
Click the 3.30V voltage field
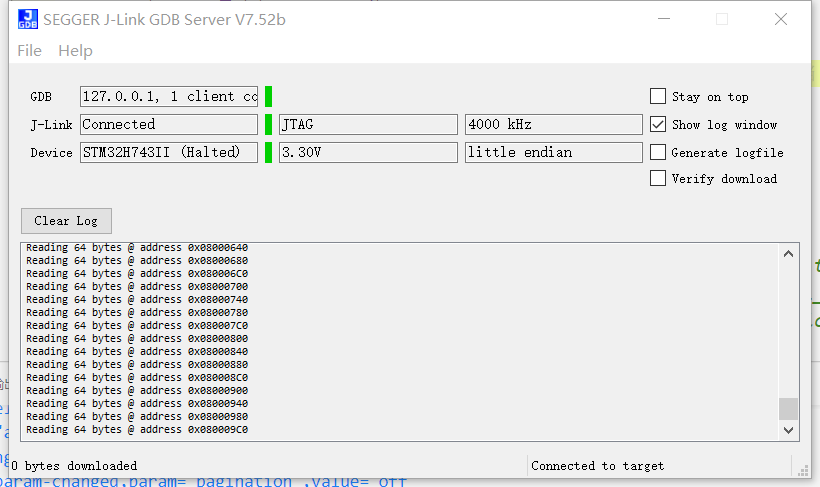point(368,152)
